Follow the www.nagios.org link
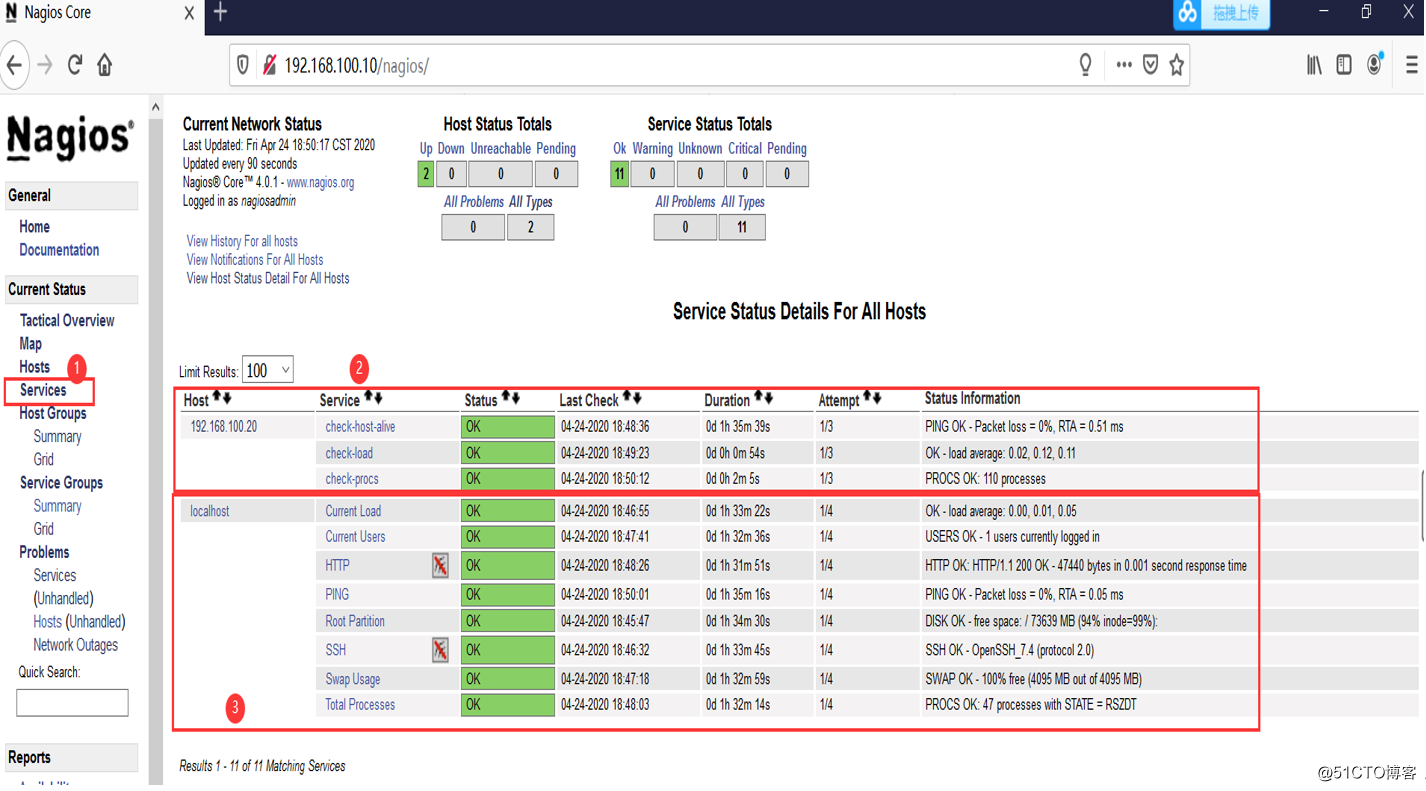Screen dimensions: 1426x791 (x=320, y=183)
